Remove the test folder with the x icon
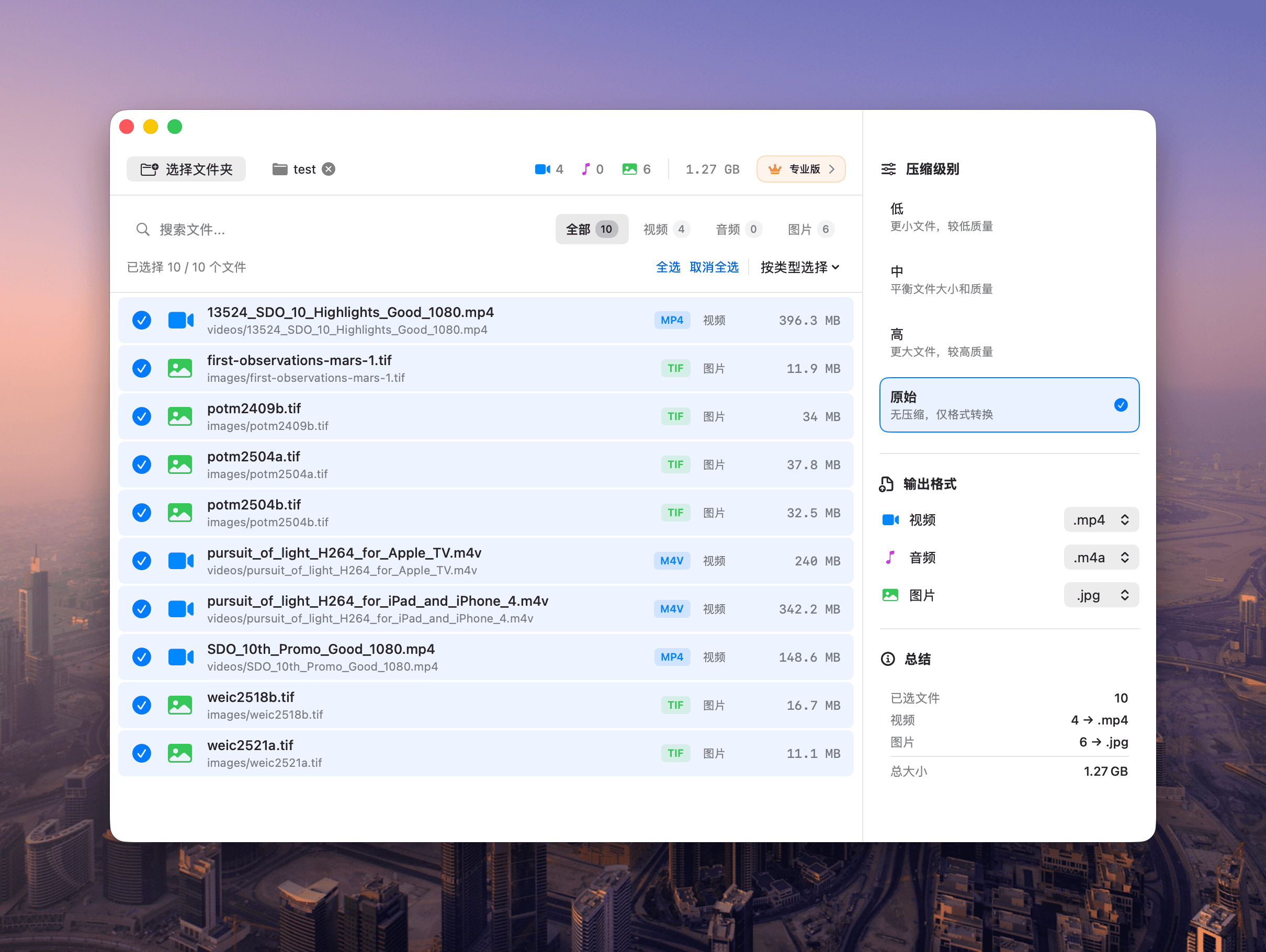The height and width of the screenshot is (952, 1266). tap(329, 169)
